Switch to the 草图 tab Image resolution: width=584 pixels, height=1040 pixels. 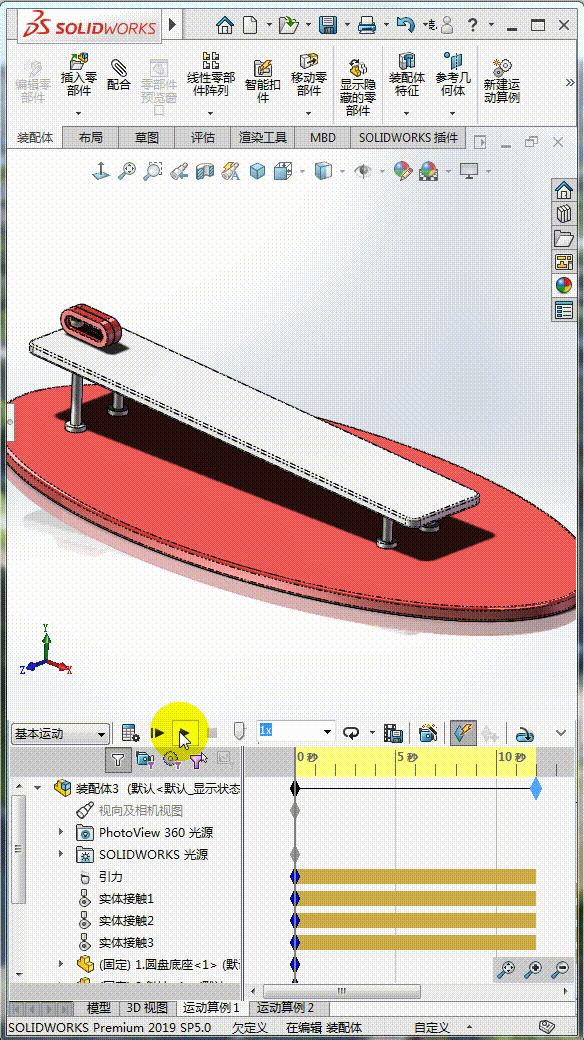point(147,138)
